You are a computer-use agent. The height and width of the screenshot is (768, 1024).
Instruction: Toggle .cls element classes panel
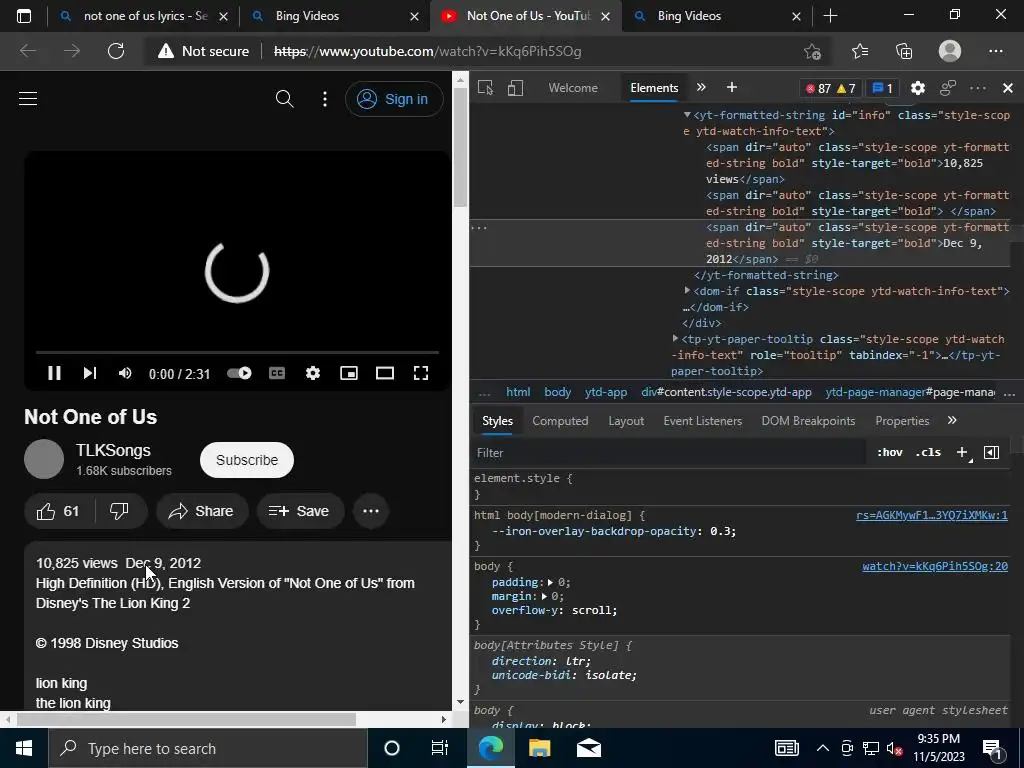(x=928, y=452)
